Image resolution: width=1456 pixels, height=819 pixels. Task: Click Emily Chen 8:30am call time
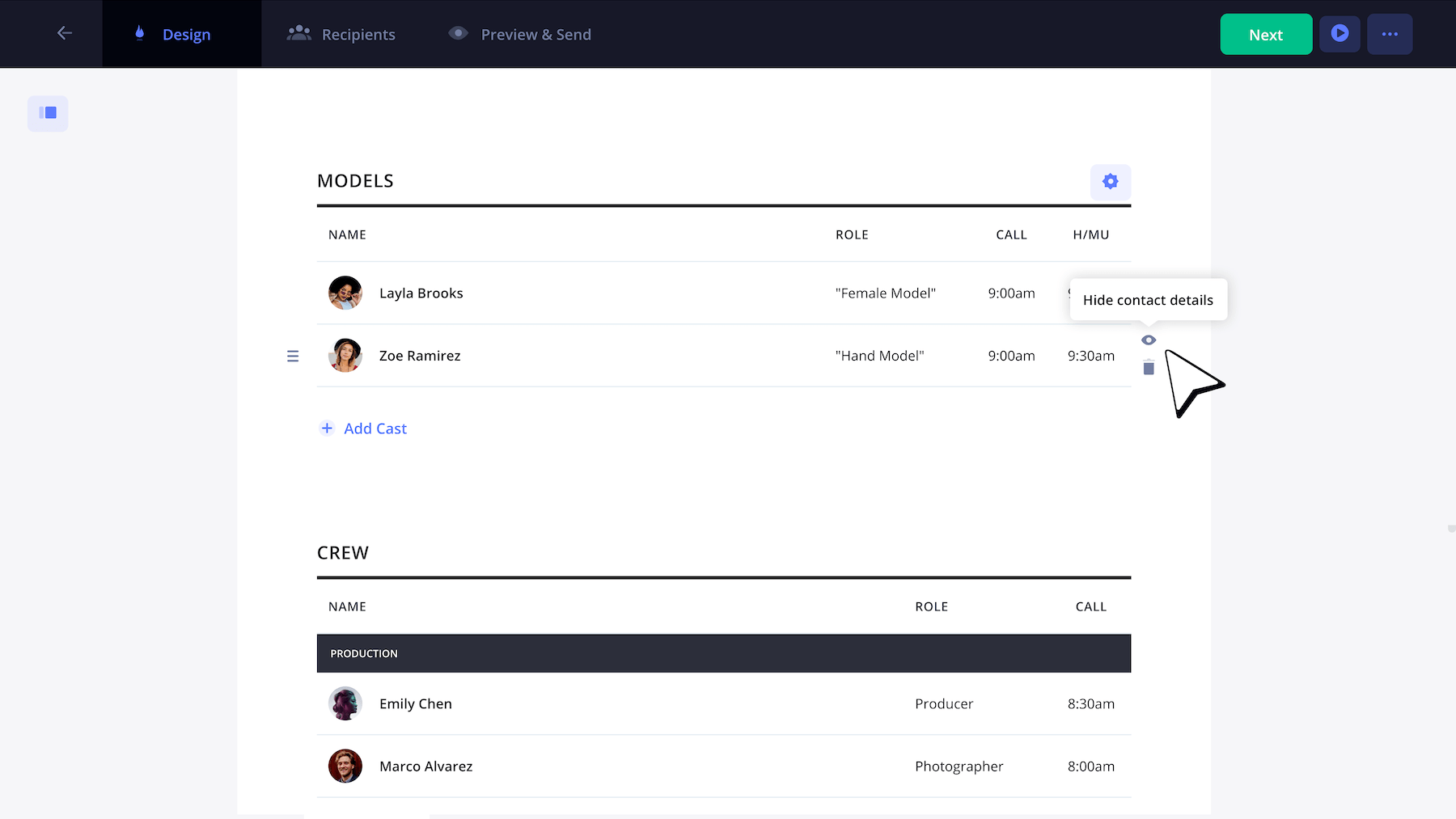pyautogui.click(x=1090, y=703)
